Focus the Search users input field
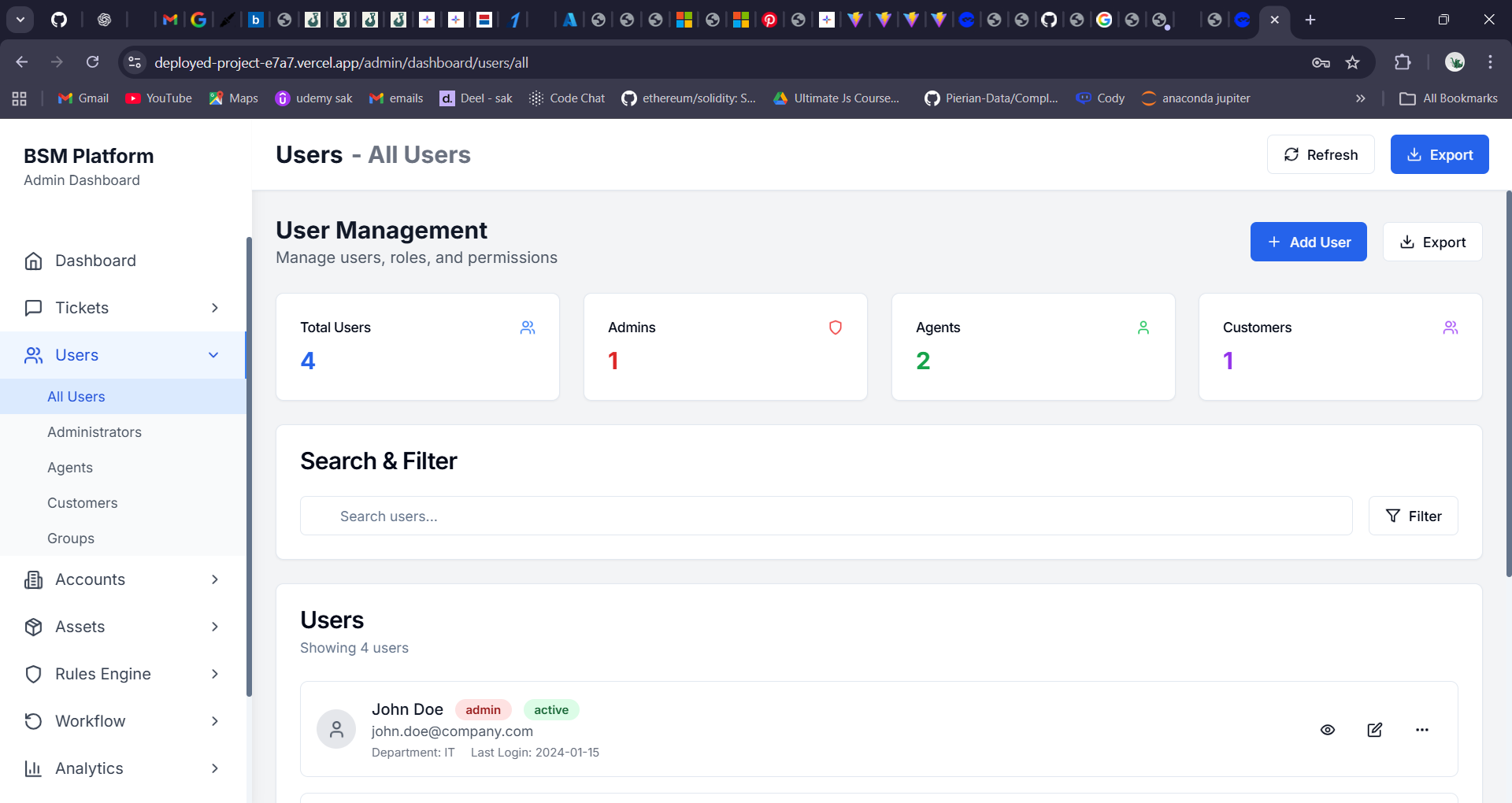Viewport: 1512px width, 803px height. [826, 516]
